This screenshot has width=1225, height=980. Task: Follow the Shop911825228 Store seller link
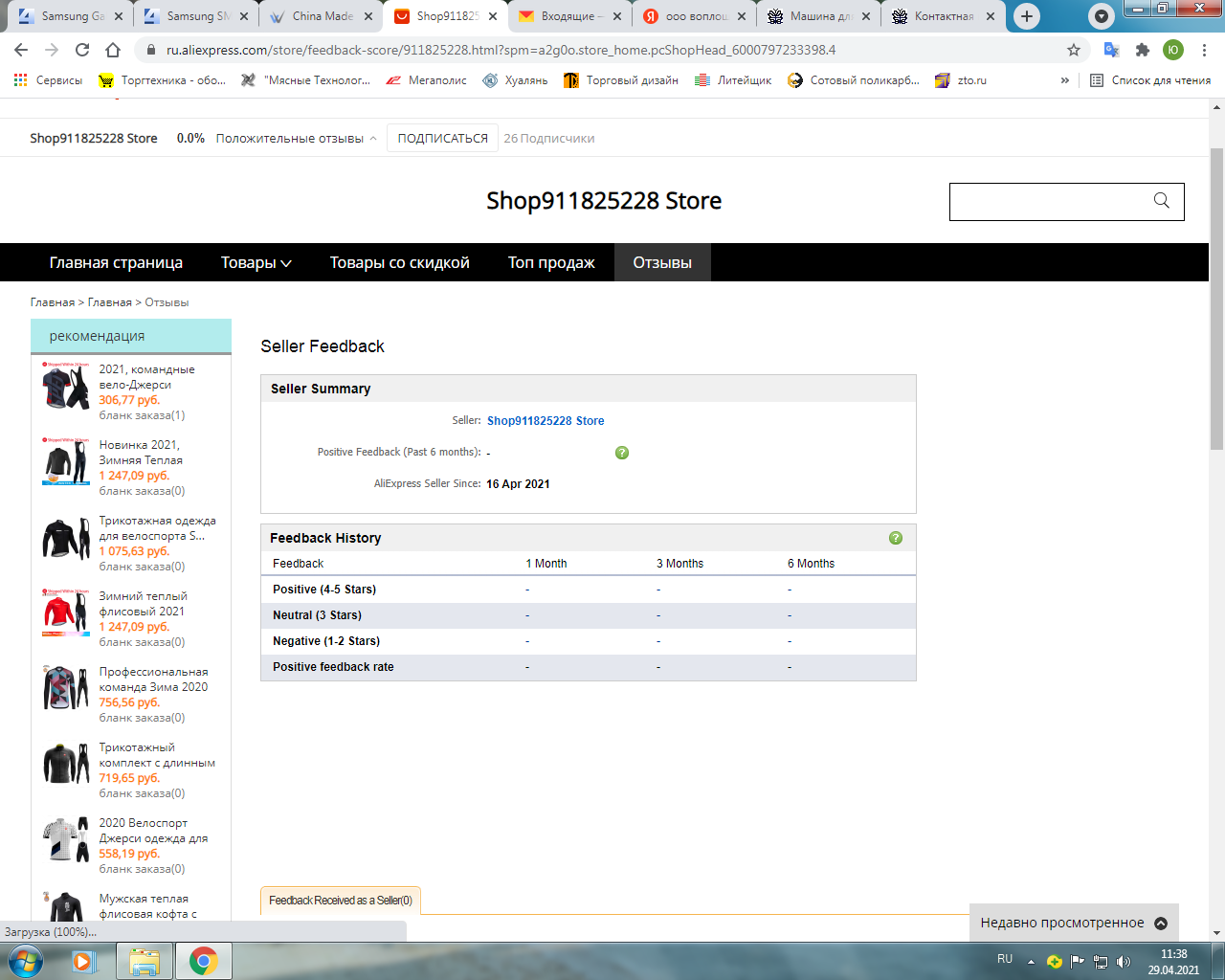pos(546,421)
